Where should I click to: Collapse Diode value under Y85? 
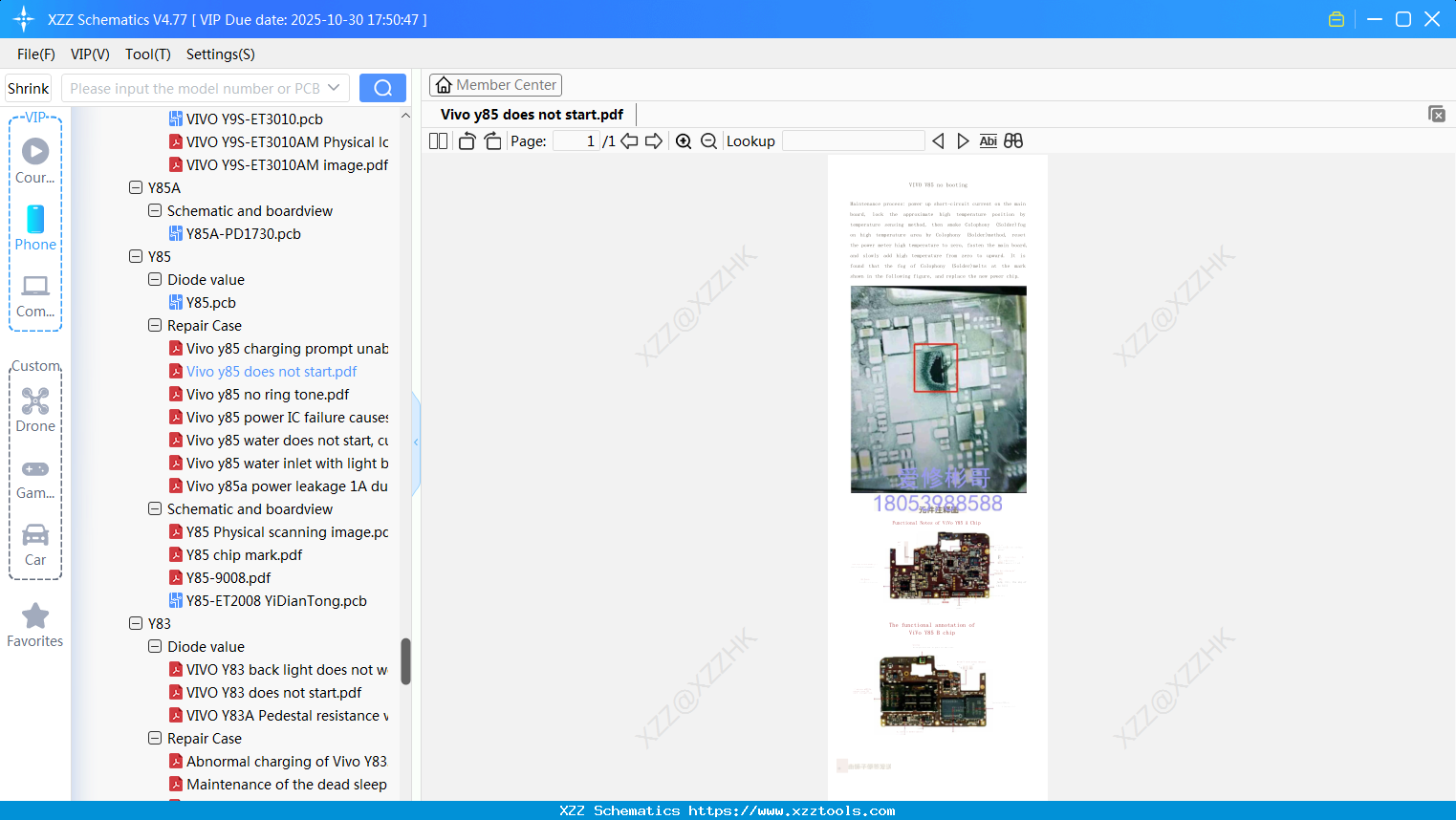pyautogui.click(x=155, y=279)
